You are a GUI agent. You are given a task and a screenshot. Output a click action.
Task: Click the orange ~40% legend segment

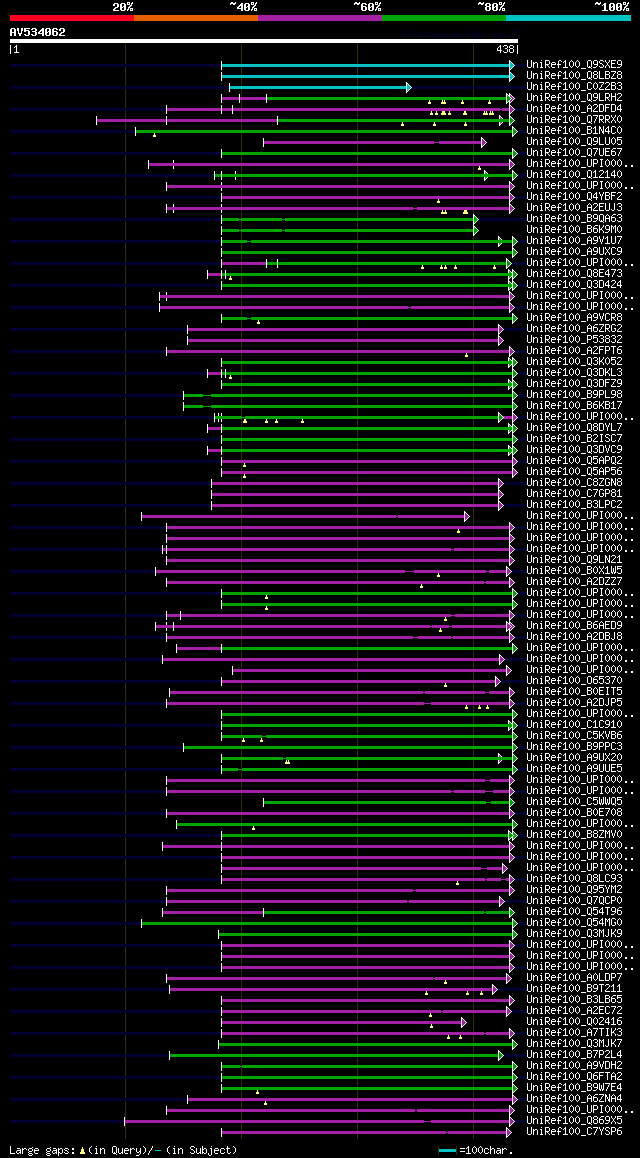tap(196, 17)
